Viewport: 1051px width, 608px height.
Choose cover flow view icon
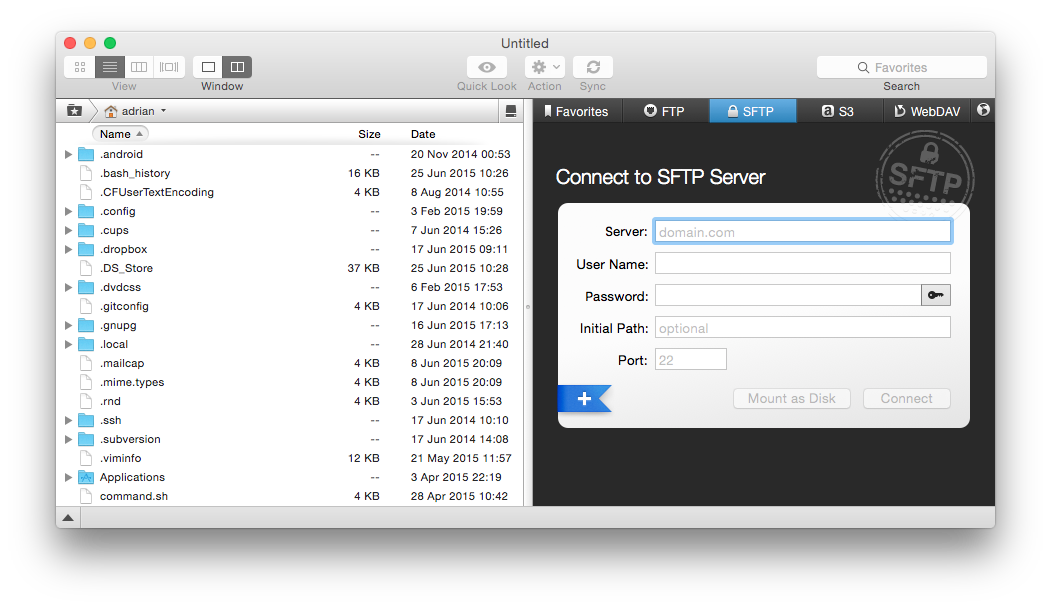169,67
